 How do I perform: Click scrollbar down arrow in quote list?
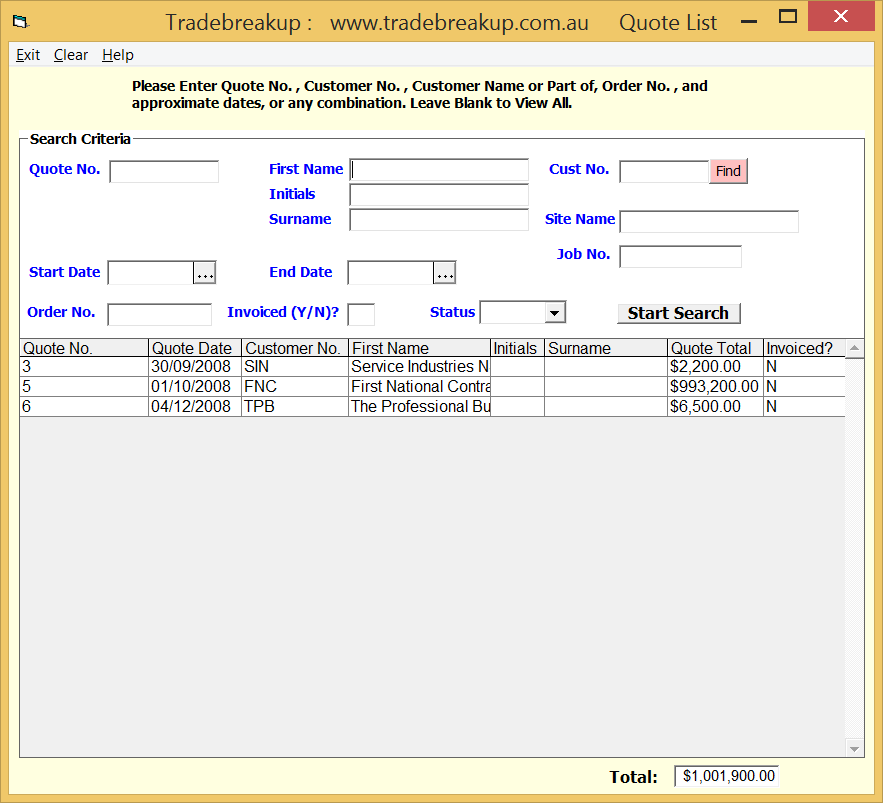854,748
